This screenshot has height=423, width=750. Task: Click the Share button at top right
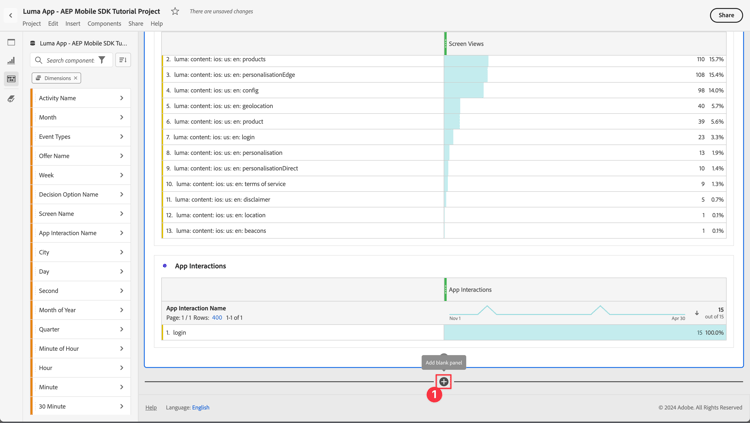click(x=726, y=15)
